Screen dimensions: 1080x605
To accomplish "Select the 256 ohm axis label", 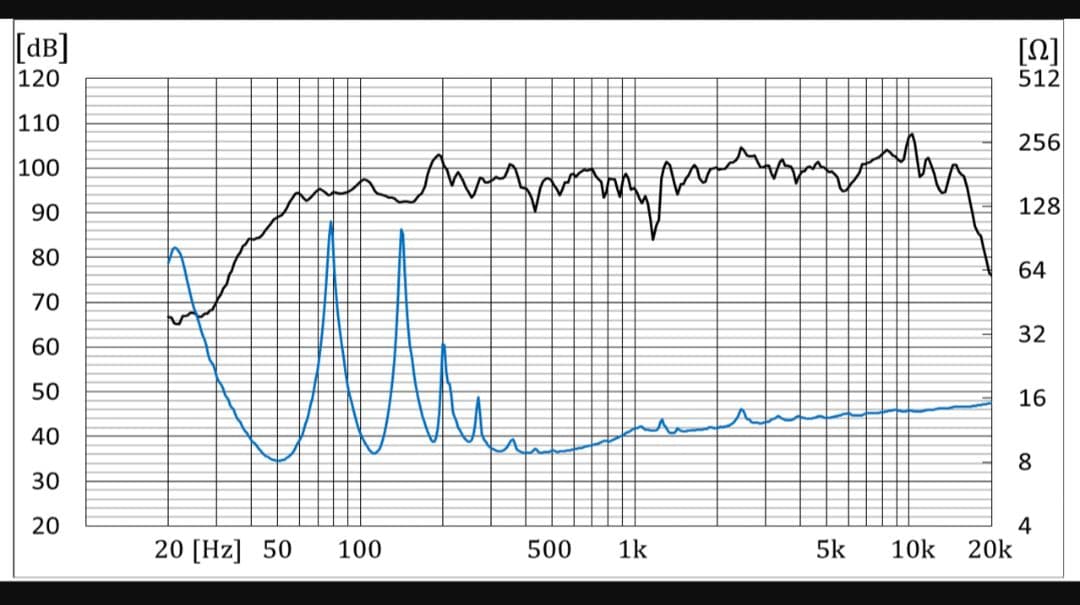I will (x=1038, y=143).
